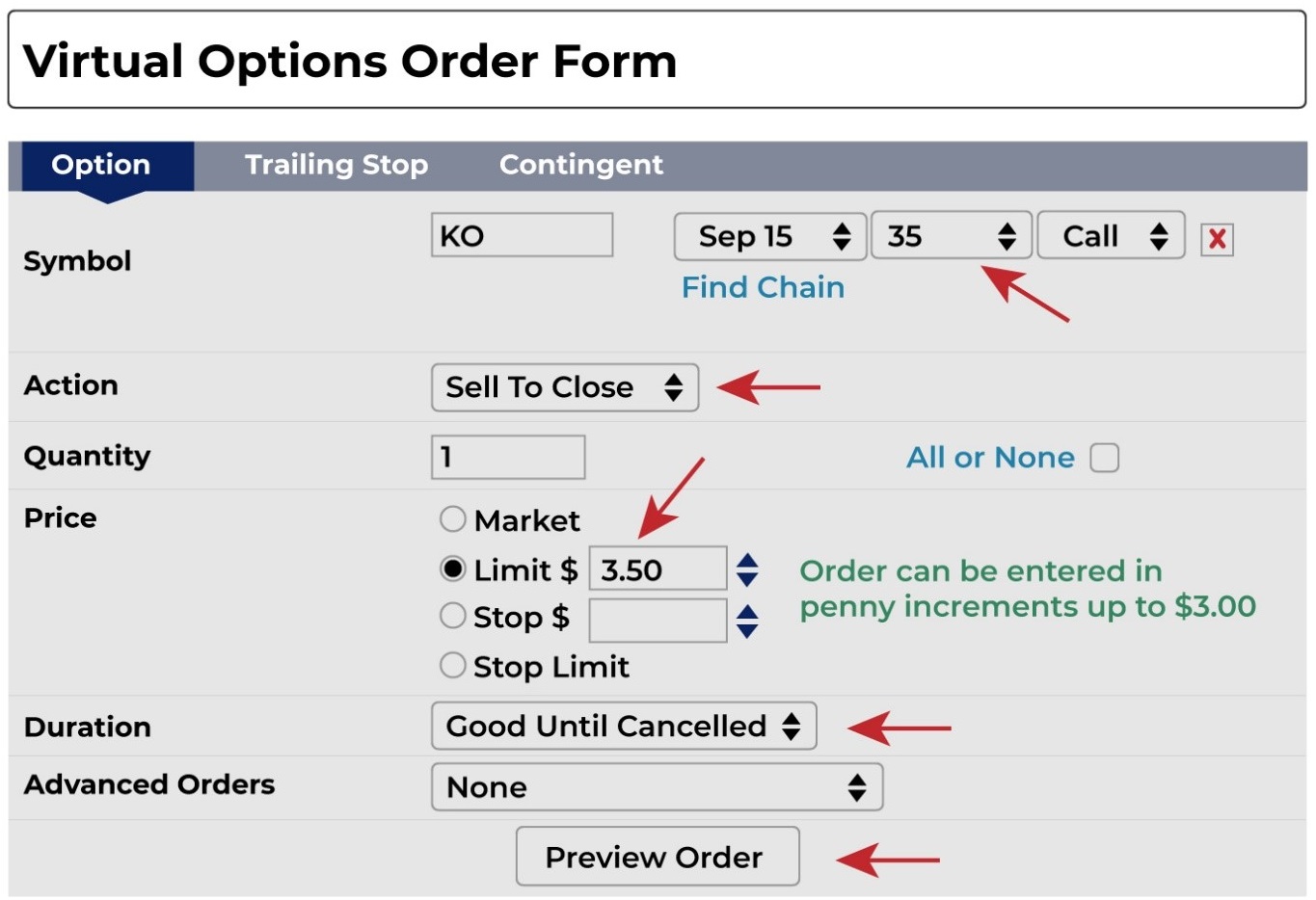Enable the All or None checkbox

pyautogui.click(x=1105, y=458)
